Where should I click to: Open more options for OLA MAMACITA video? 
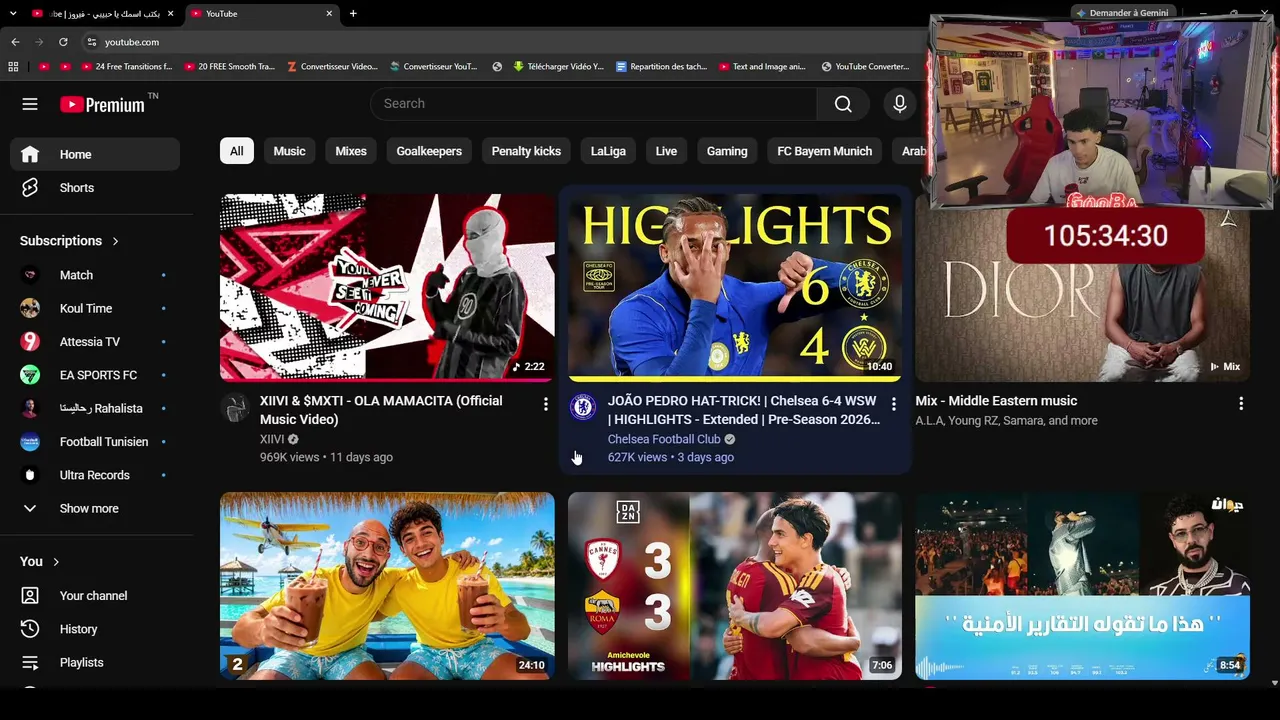tap(545, 403)
